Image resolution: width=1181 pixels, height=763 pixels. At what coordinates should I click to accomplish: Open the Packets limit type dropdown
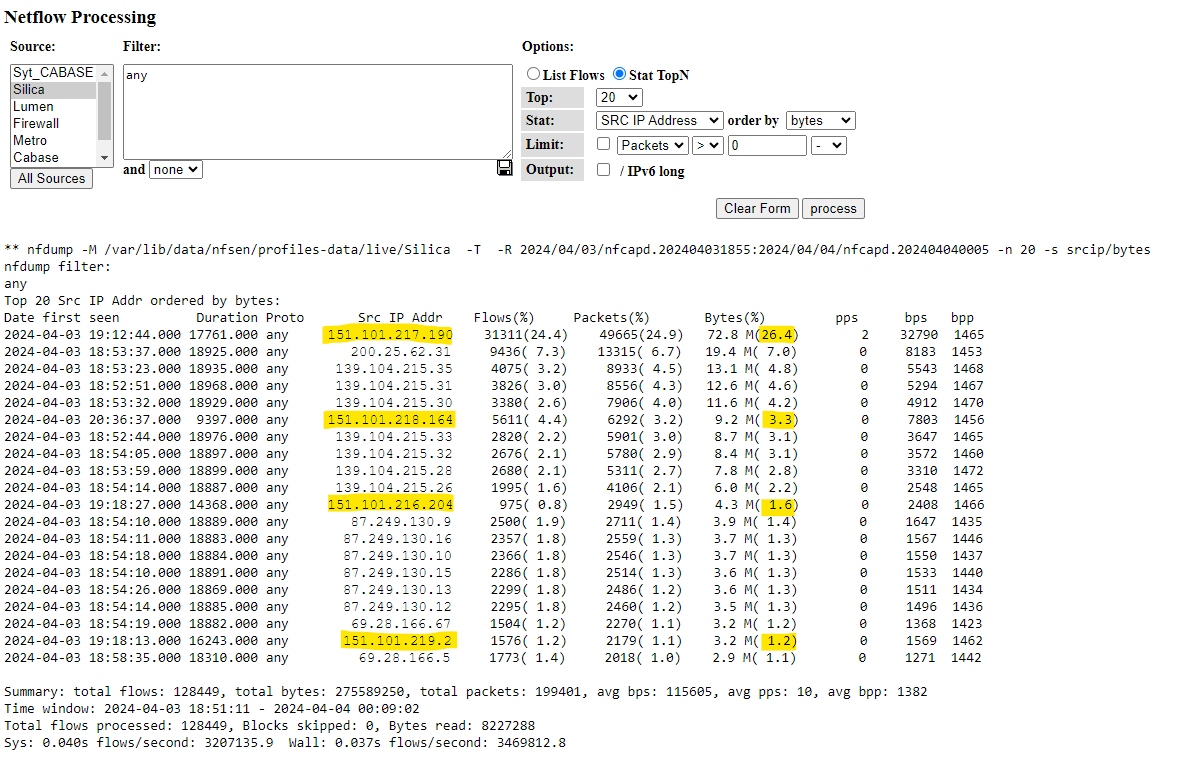coord(652,145)
